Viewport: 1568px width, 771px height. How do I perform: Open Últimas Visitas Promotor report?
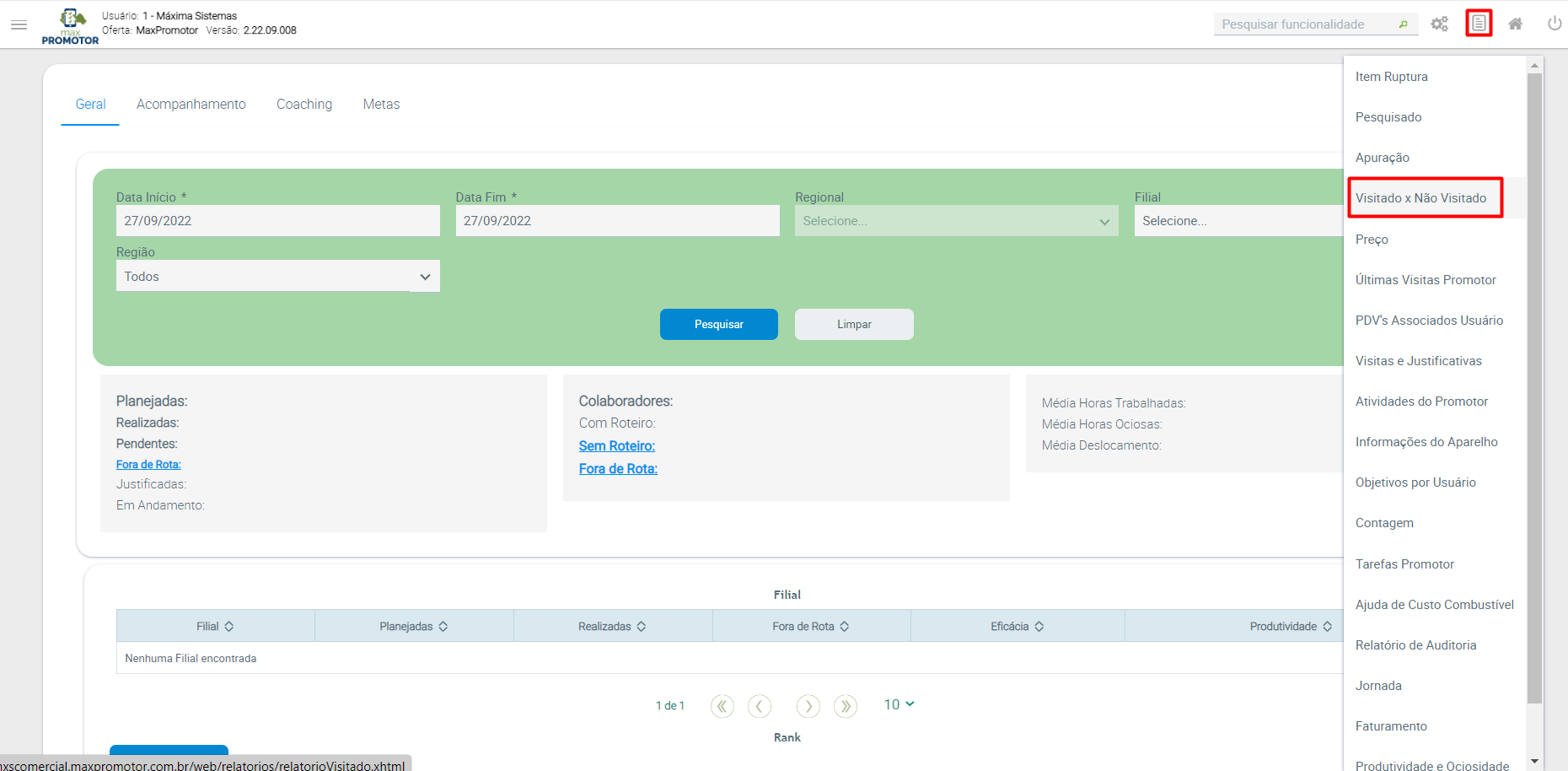pos(1426,280)
